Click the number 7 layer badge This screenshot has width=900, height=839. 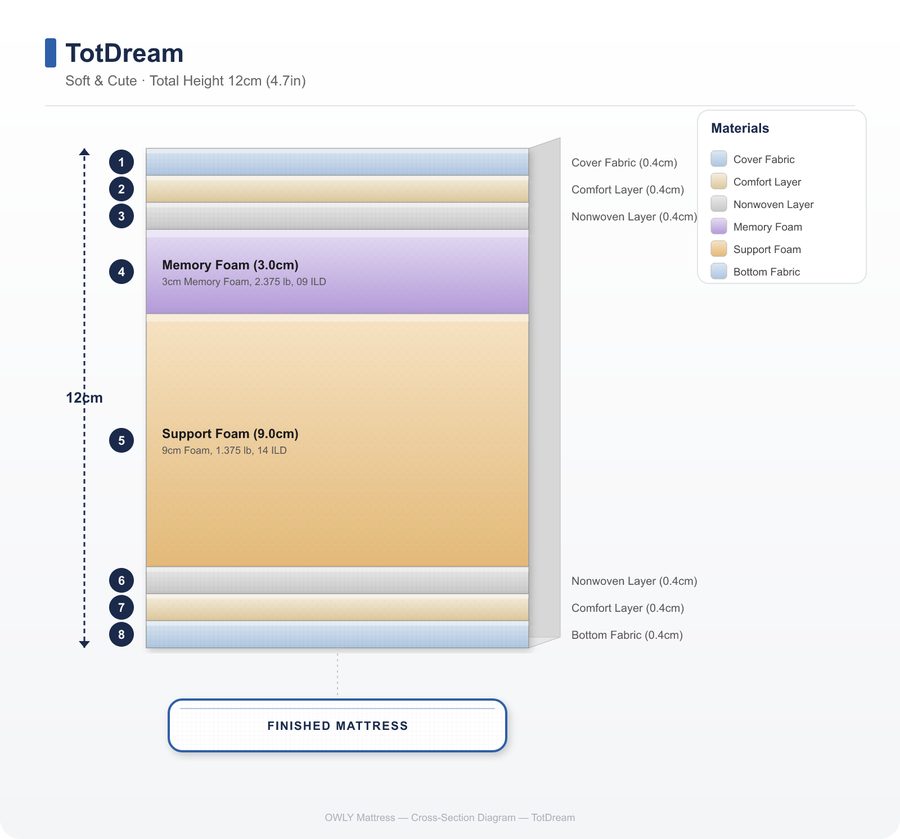[x=121, y=608]
